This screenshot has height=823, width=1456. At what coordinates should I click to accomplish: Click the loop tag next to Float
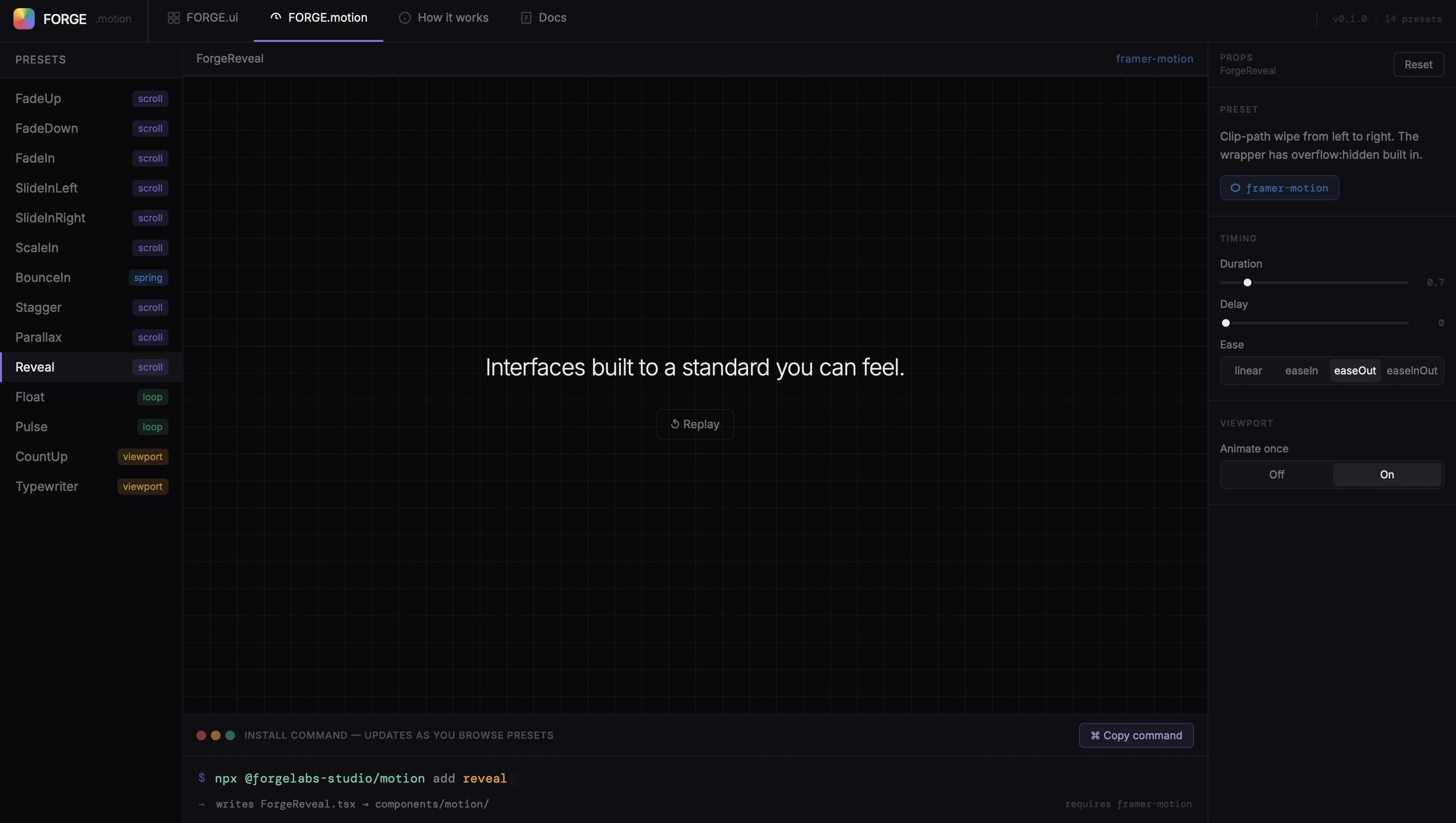(153, 397)
